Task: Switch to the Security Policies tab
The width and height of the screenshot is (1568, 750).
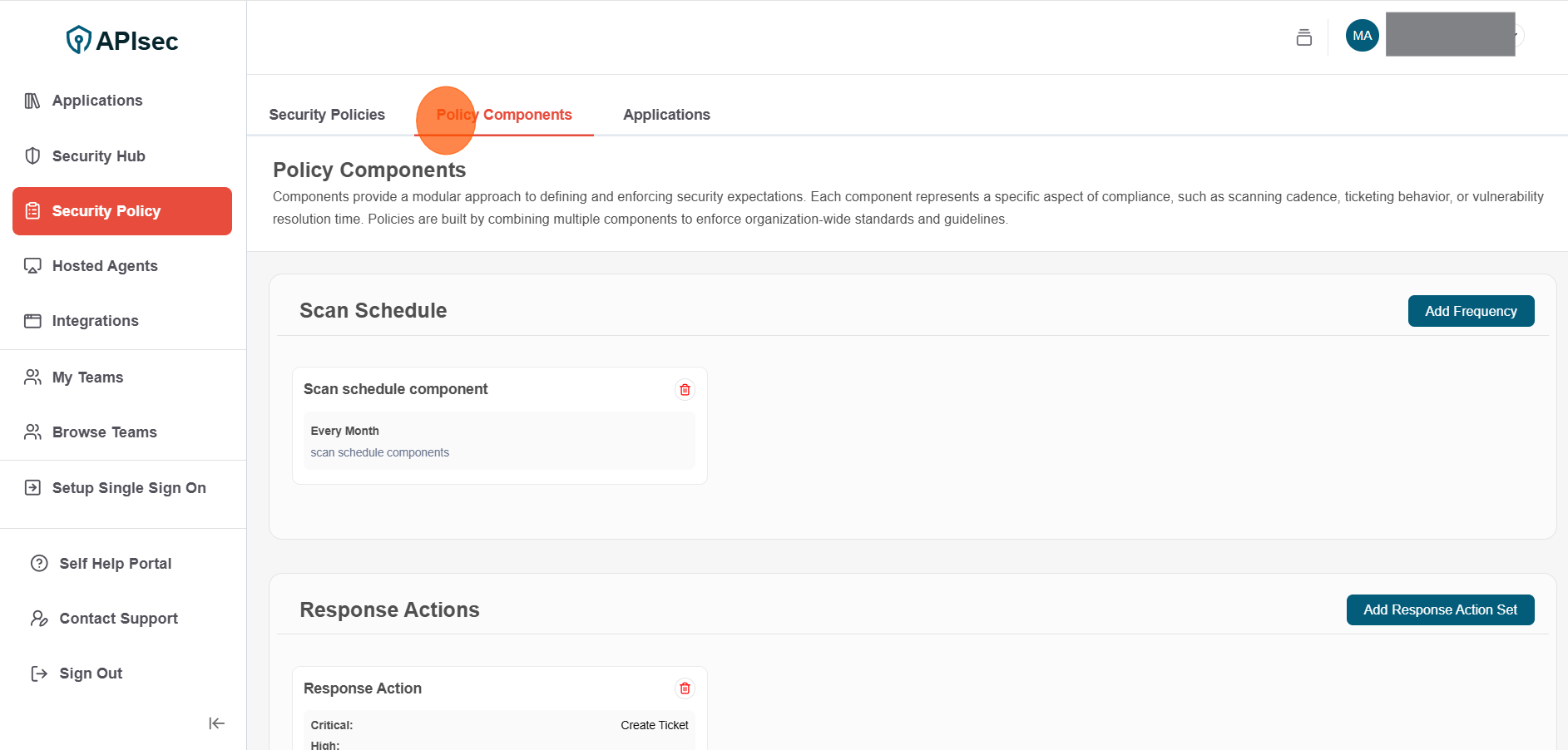Action: tap(327, 115)
